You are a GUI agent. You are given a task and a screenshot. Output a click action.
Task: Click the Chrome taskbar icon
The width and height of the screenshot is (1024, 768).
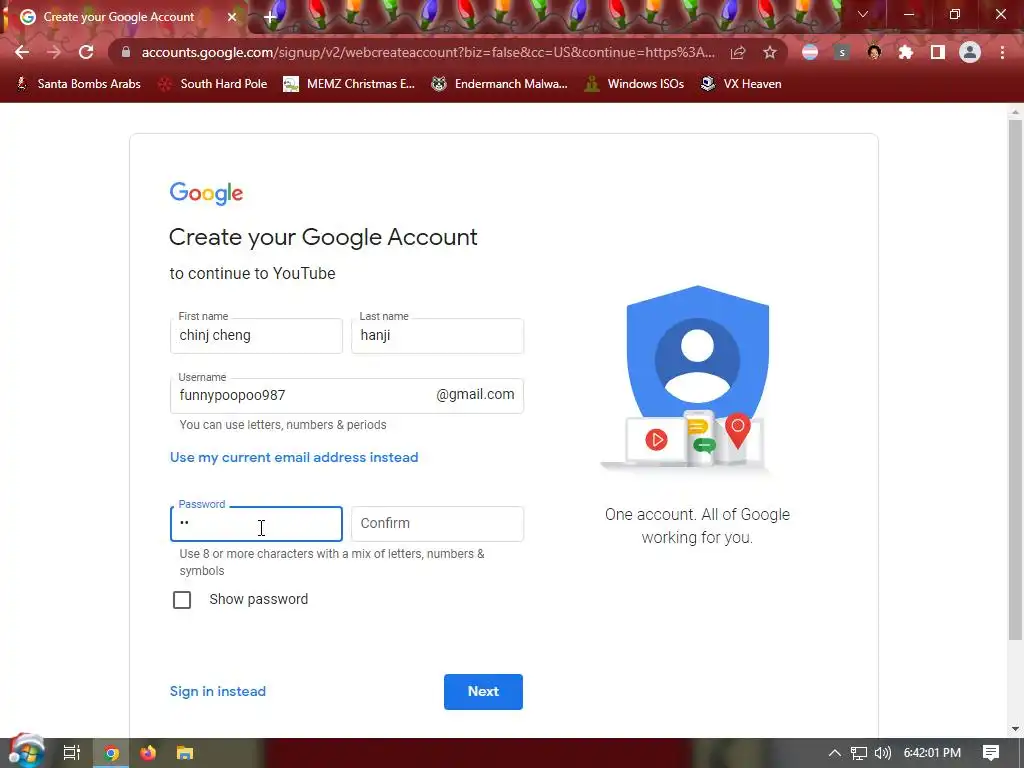pyautogui.click(x=111, y=753)
